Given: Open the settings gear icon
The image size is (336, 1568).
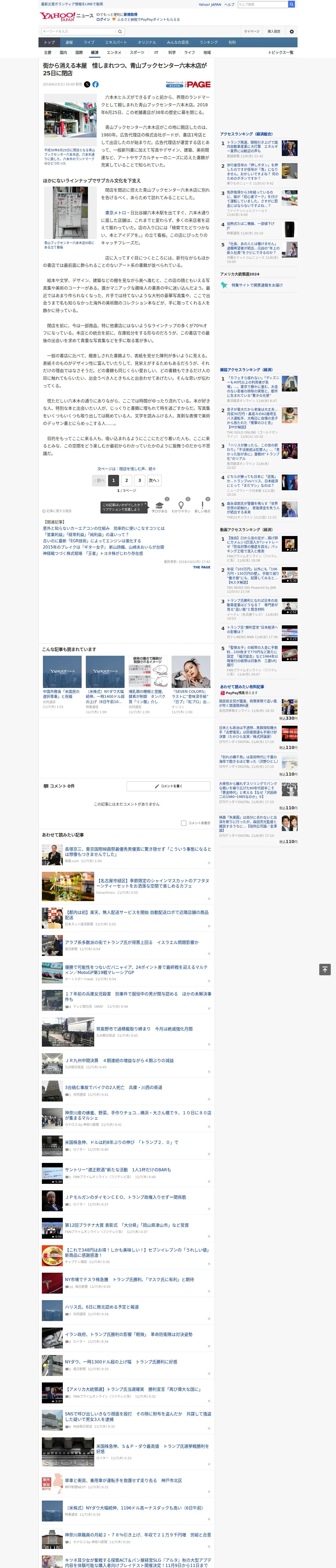Looking at the screenshot, I should (292, 32).
